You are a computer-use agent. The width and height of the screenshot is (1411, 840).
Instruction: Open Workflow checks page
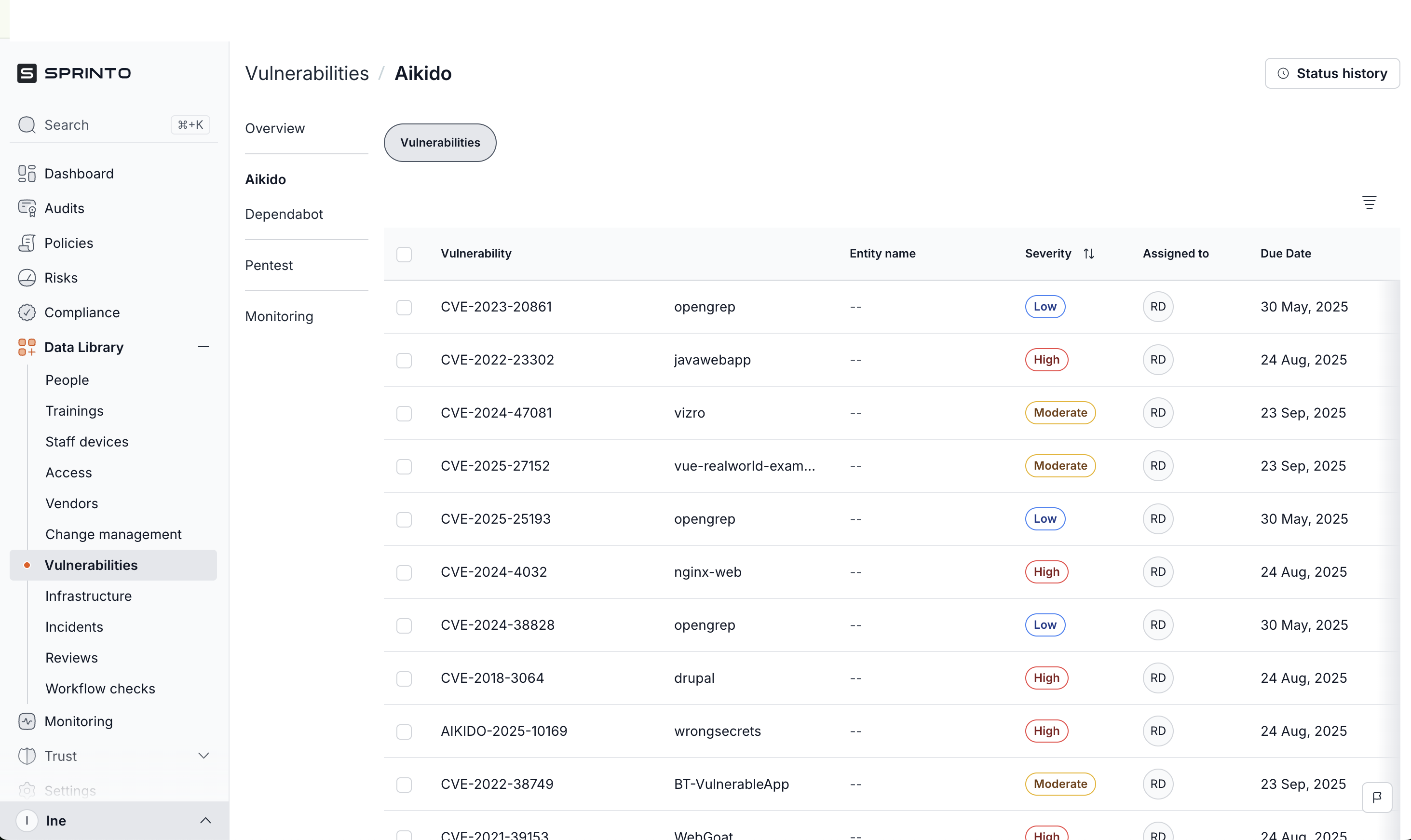(100, 688)
